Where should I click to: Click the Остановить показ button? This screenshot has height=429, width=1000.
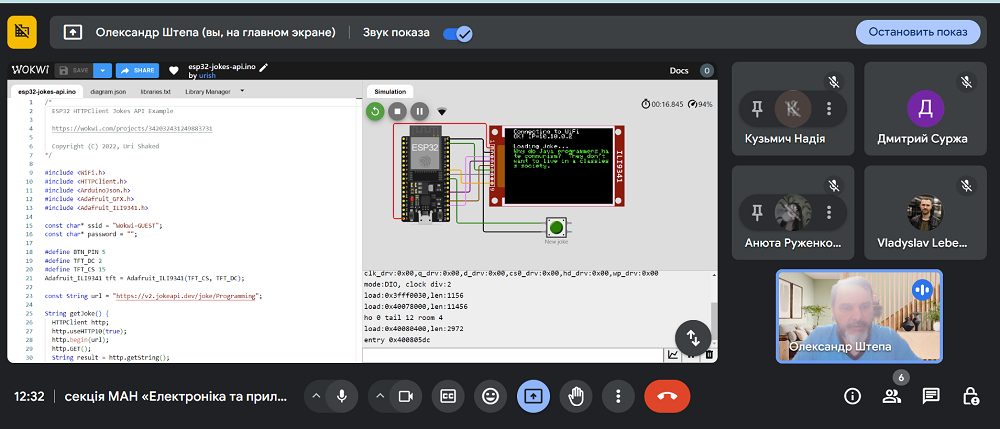pos(918,32)
